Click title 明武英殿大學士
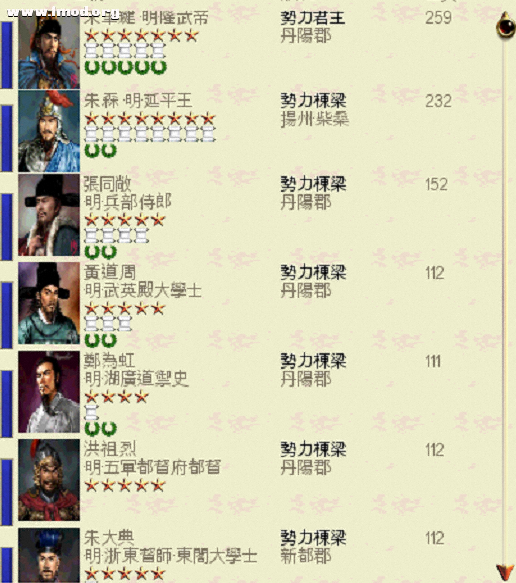This screenshot has height=583, width=516. click(x=143, y=291)
